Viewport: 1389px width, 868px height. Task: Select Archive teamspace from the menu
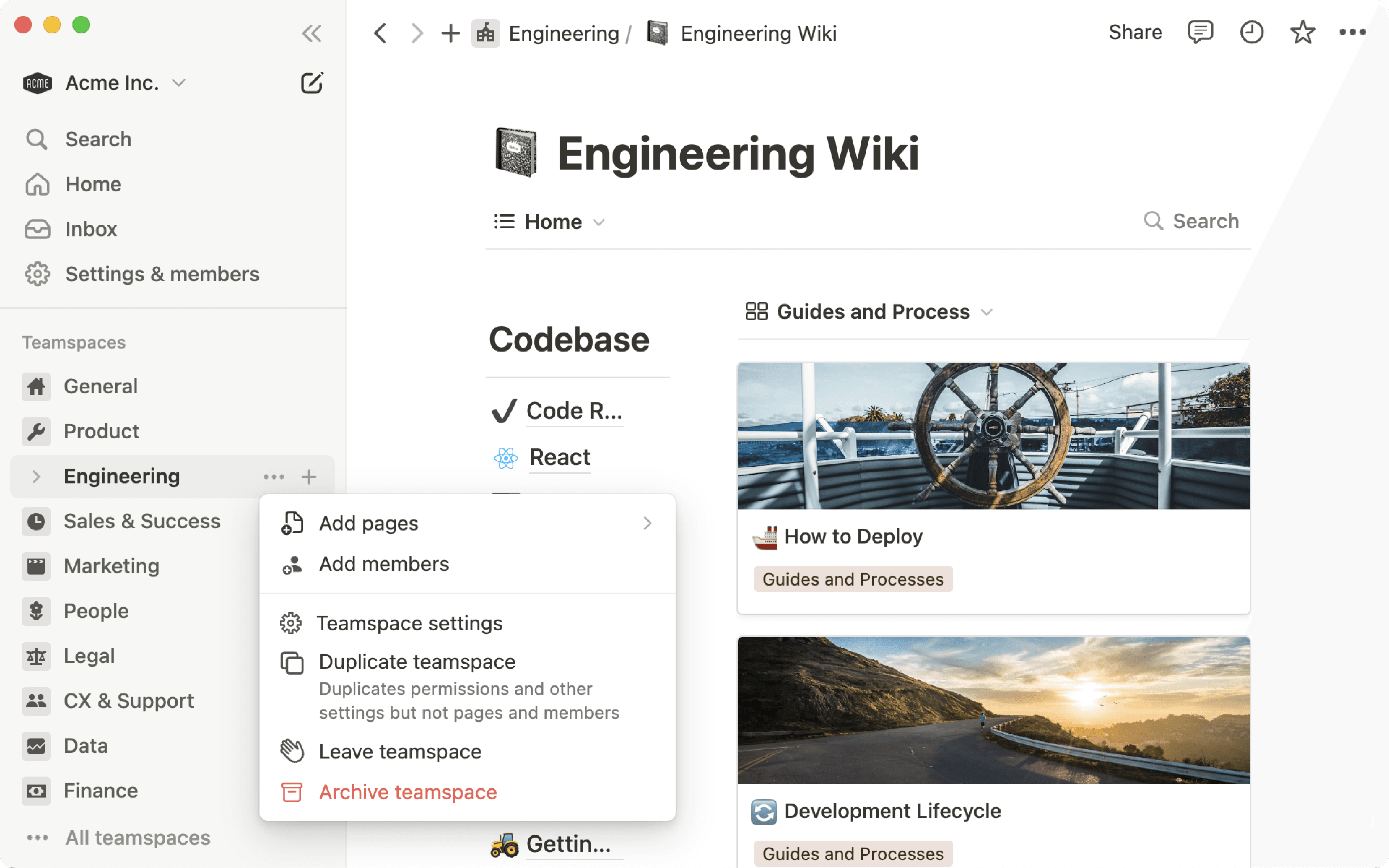[408, 792]
